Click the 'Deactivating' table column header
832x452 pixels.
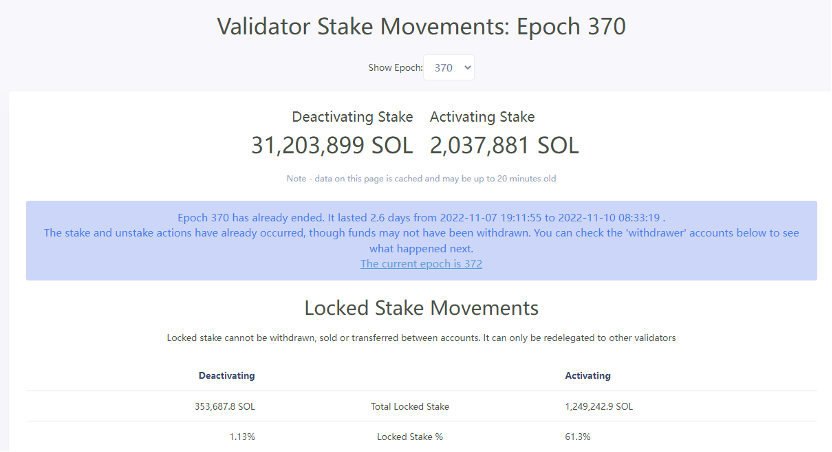pos(227,376)
